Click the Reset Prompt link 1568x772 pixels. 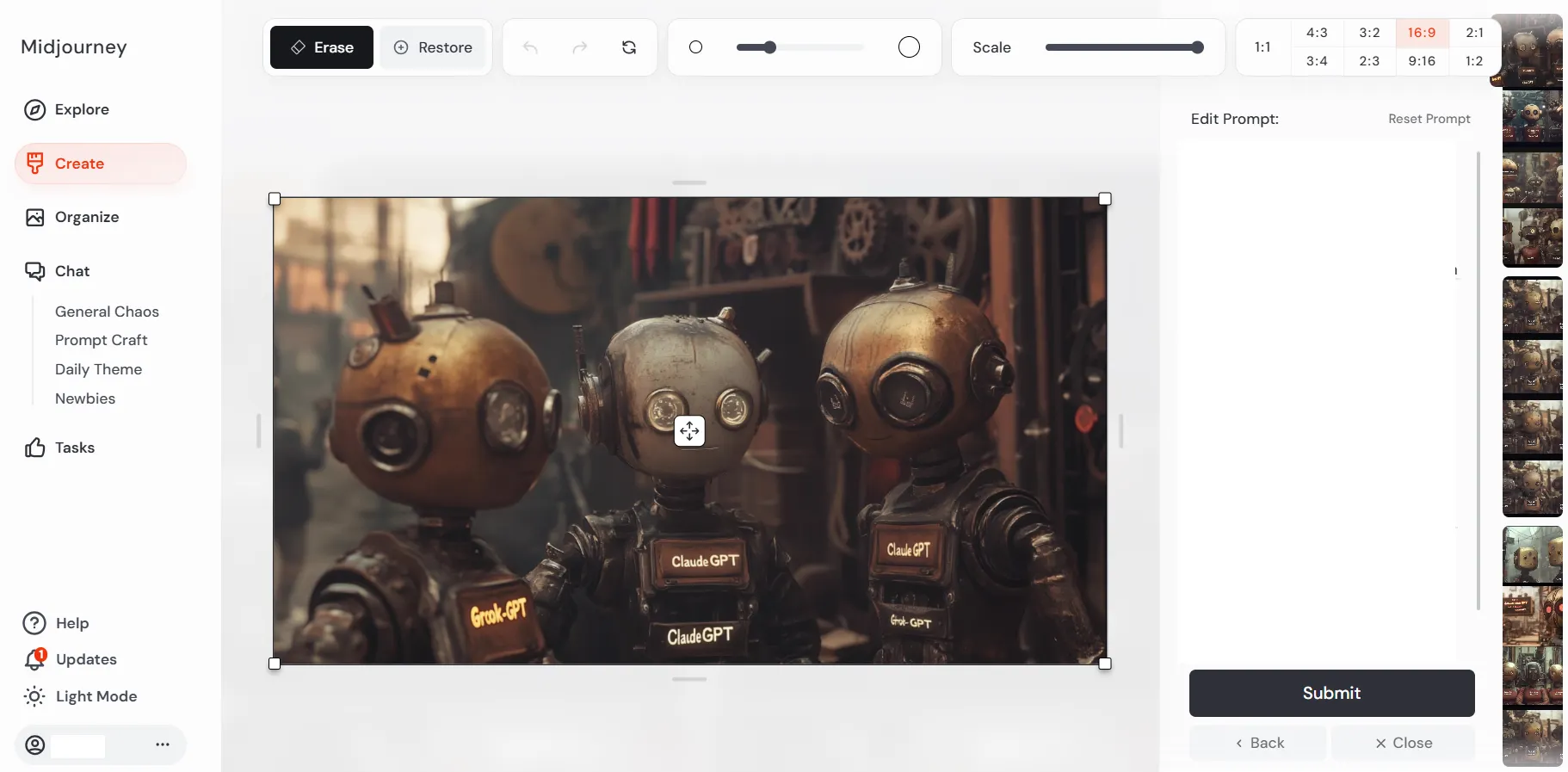coord(1429,119)
